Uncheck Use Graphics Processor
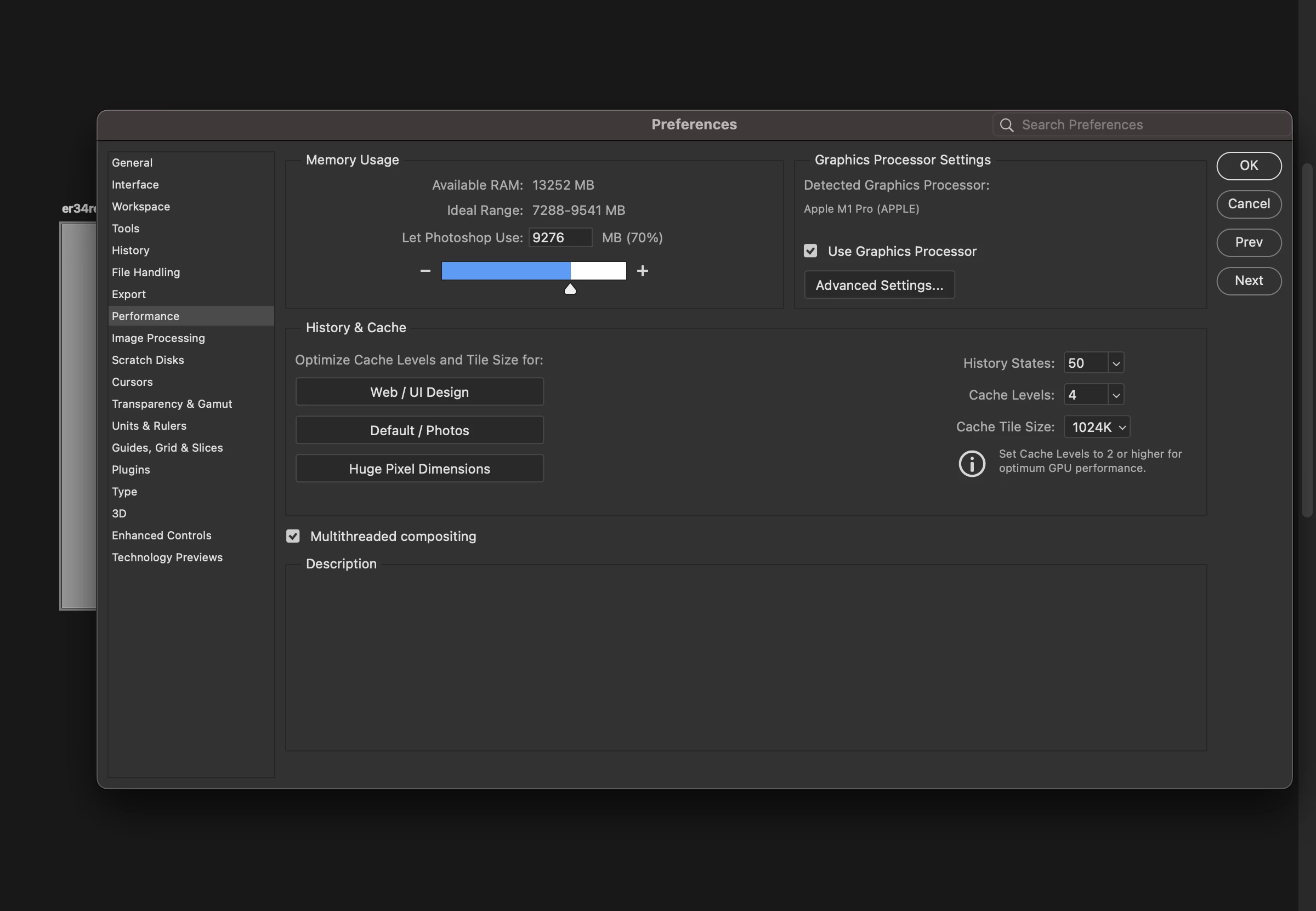The image size is (1316, 911). (810, 251)
